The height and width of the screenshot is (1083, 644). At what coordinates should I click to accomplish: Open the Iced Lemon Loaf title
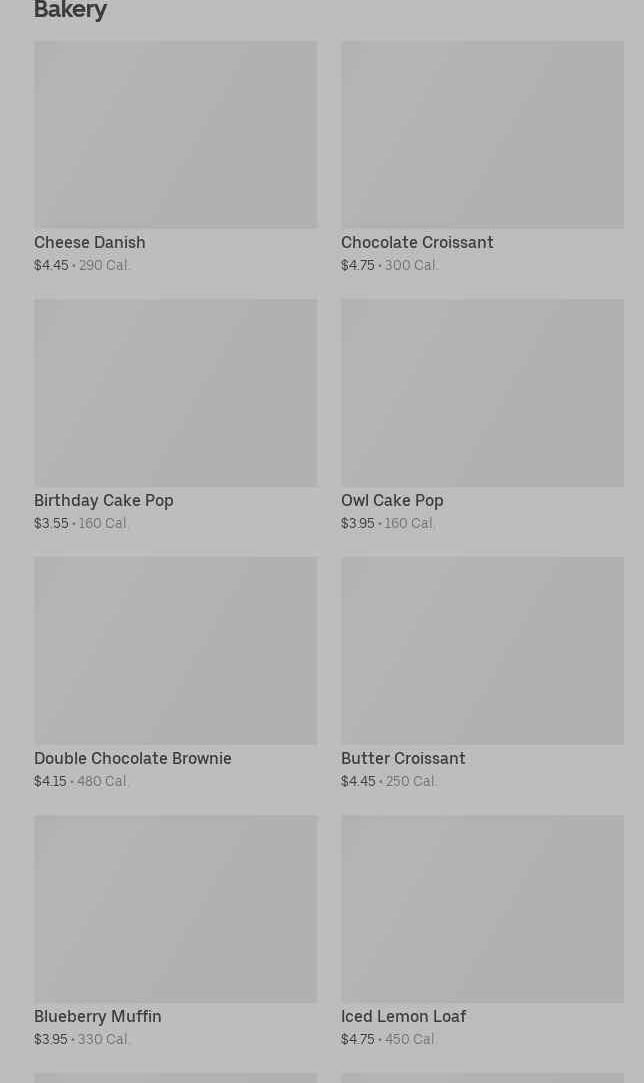tap(403, 1017)
